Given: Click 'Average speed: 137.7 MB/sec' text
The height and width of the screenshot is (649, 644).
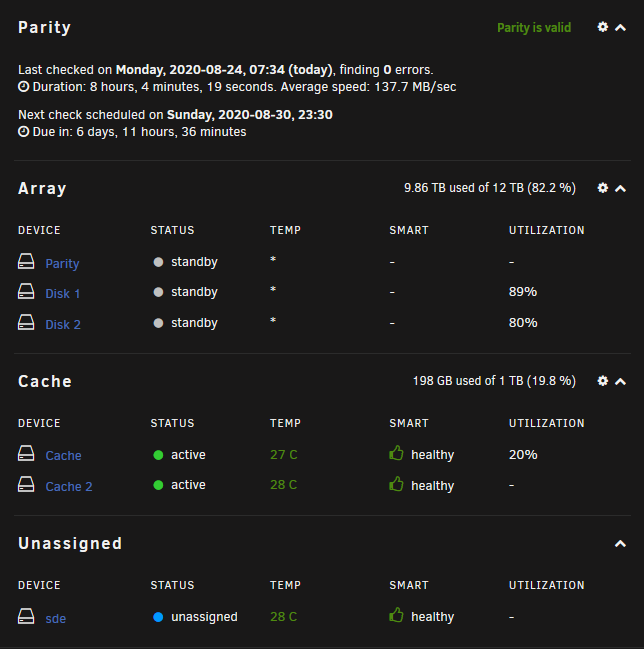Looking at the screenshot, I should tap(368, 87).
